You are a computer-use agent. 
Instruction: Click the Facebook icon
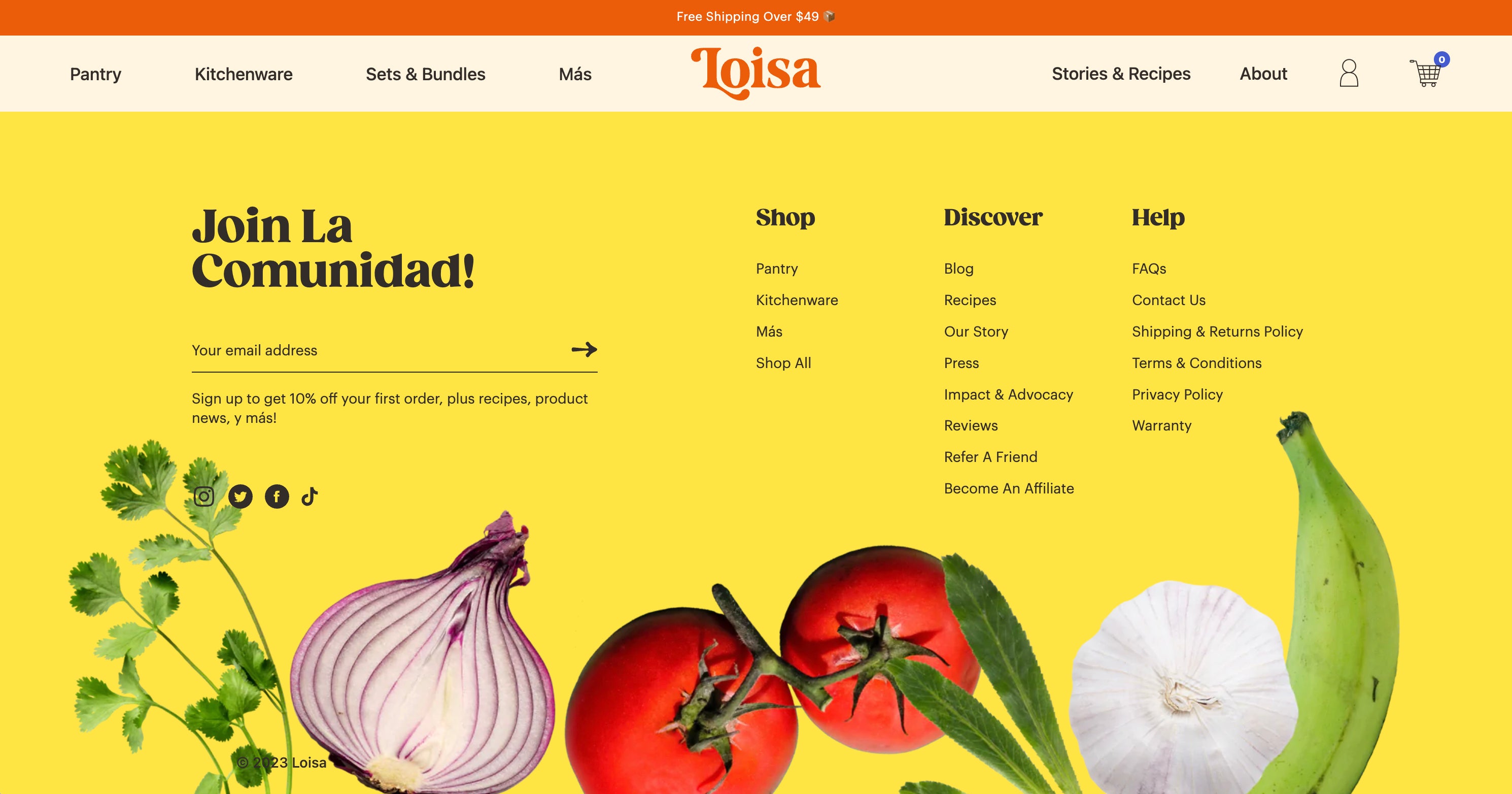click(276, 495)
